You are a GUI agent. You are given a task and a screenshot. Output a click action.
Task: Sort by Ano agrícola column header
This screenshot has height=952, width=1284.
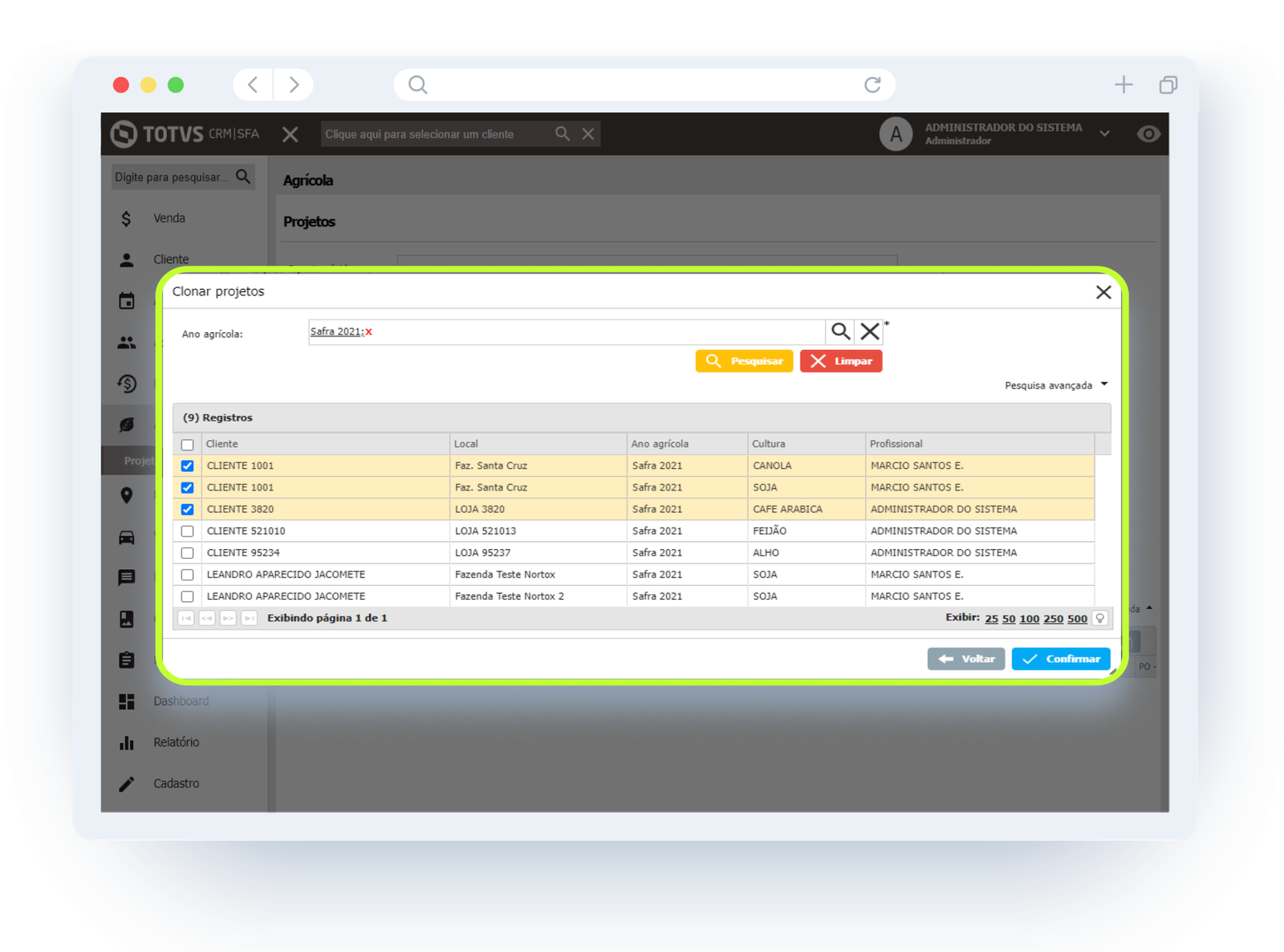687,444
